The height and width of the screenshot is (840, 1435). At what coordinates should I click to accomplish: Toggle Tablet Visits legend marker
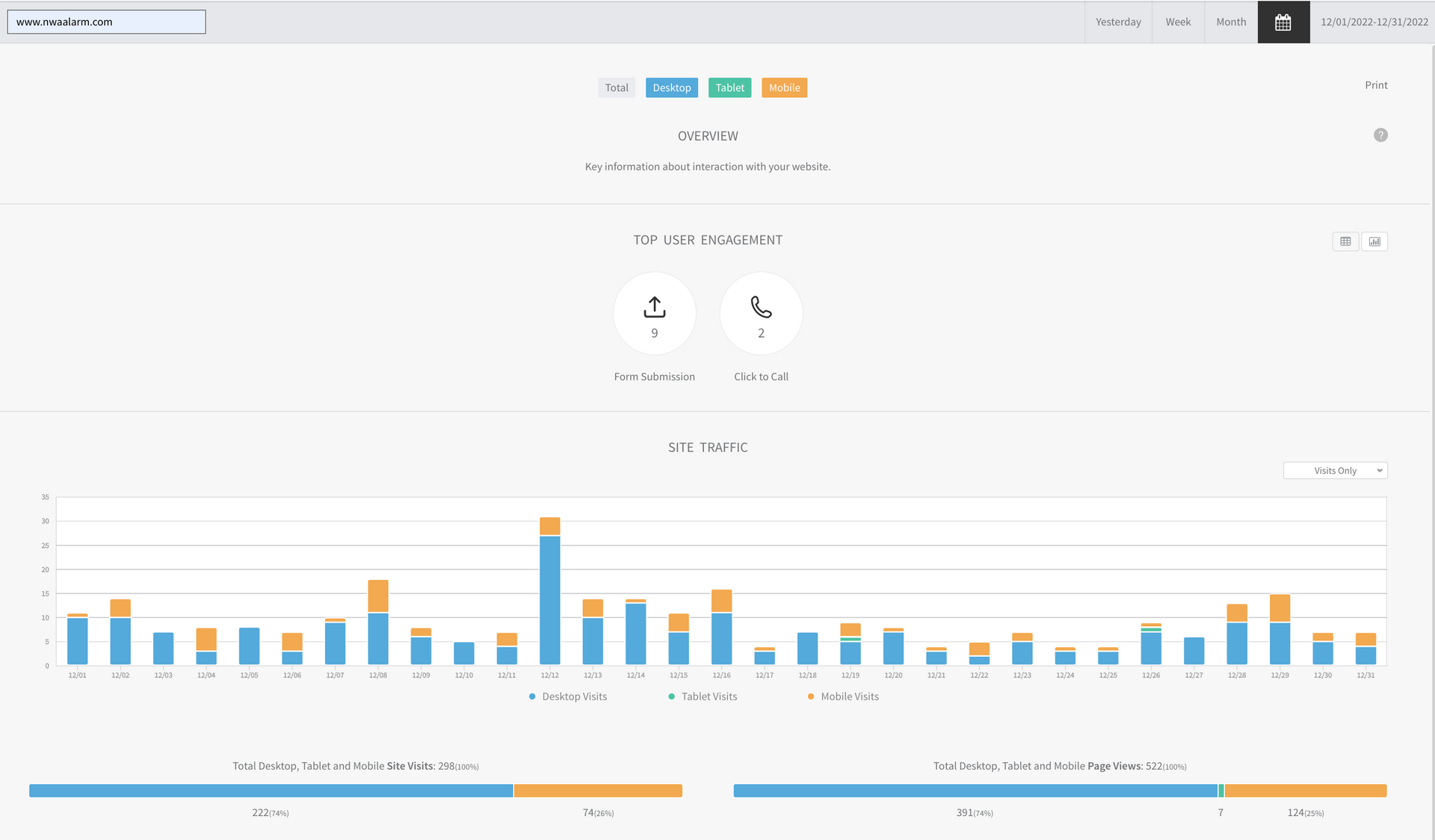tap(671, 697)
